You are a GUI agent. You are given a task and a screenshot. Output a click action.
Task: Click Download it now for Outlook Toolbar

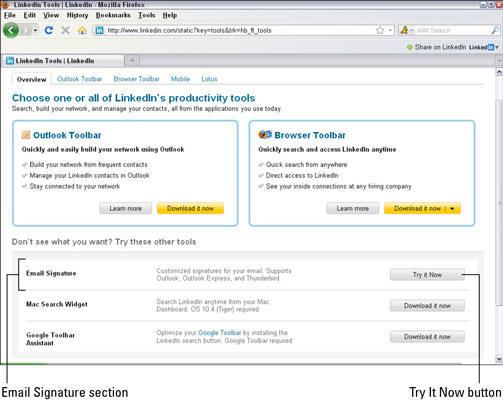pos(190,208)
